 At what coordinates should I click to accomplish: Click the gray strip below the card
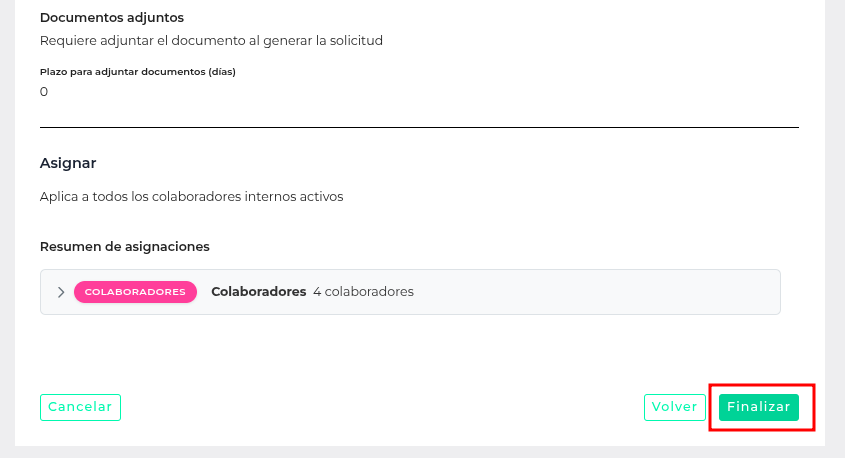pyautogui.click(x=420, y=452)
